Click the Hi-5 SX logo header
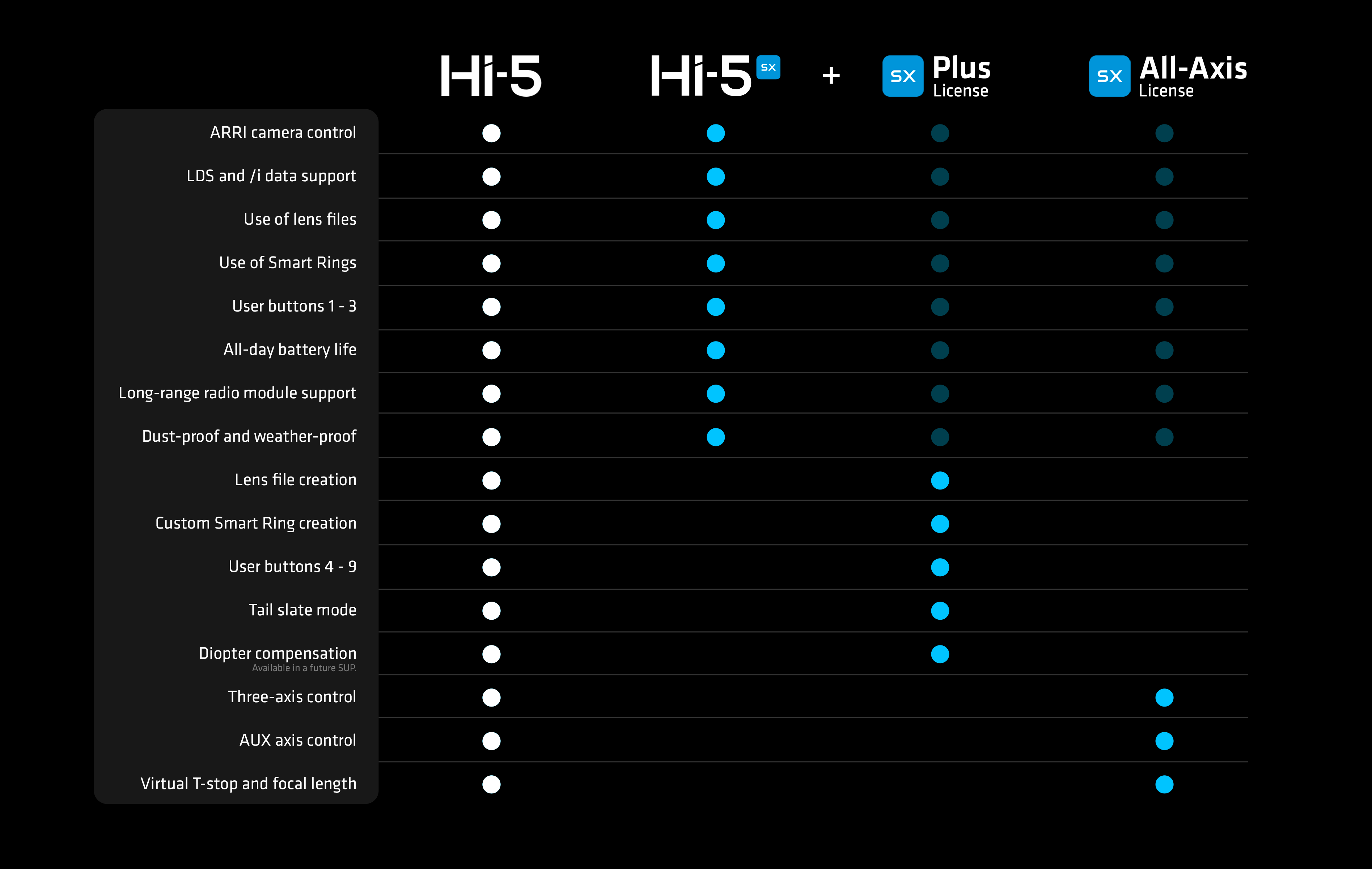The height and width of the screenshot is (869, 1372). (x=701, y=76)
